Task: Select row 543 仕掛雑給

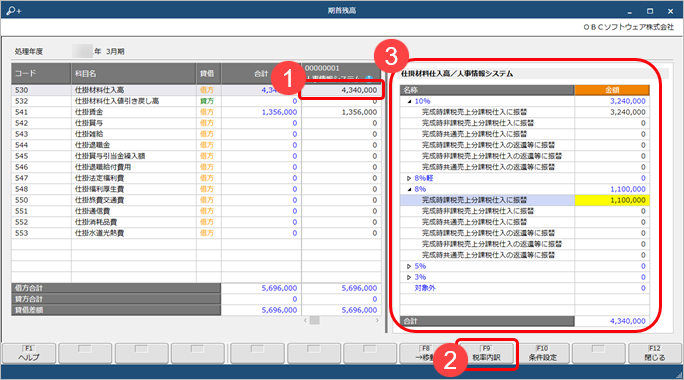Action: (196, 134)
